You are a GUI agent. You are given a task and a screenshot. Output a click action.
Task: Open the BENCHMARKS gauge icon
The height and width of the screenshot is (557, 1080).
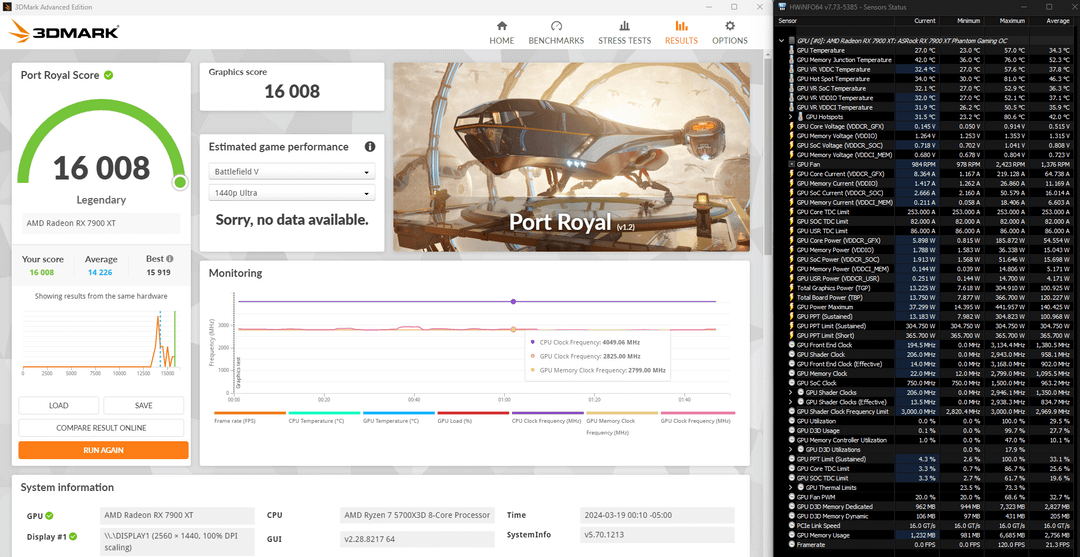(556, 25)
